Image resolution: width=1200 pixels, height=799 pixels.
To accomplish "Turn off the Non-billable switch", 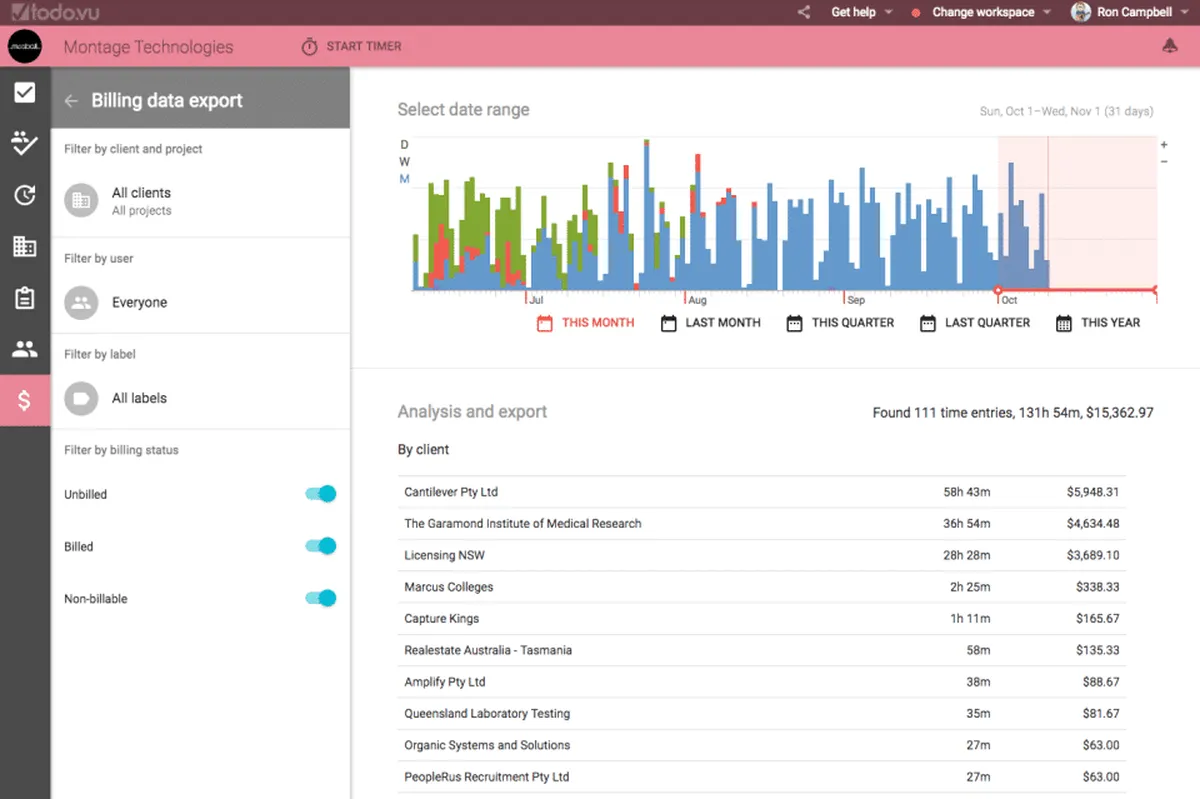I will pyautogui.click(x=321, y=598).
